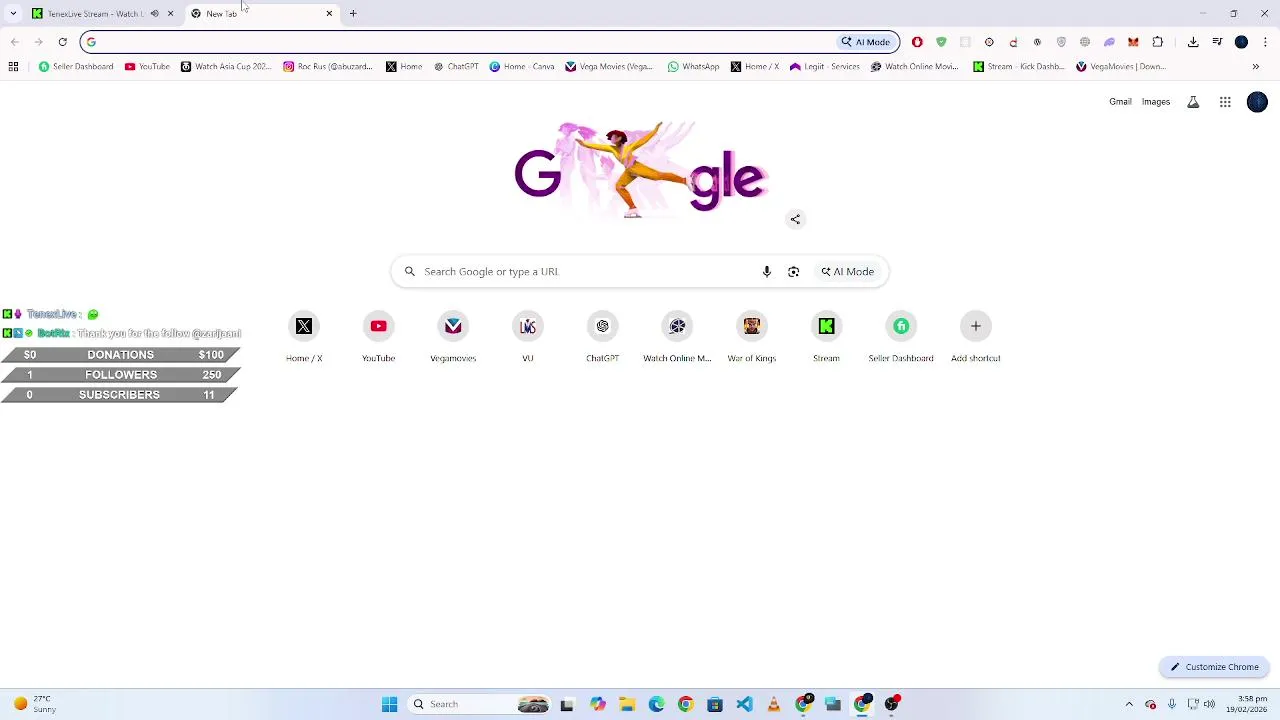The width and height of the screenshot is (1280, 720).
Task: Open the War of Kings shortcut tile
Action: [752, 337]
